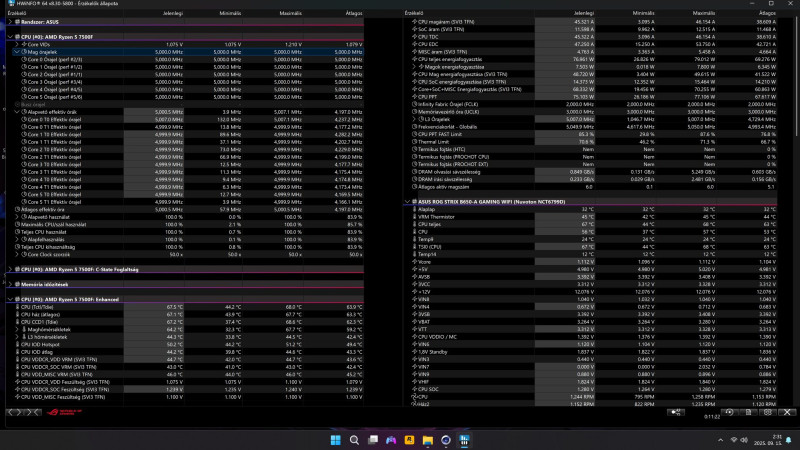Expand the C-State Foglaltság group
This screenshot has height=450, width=800.
pyautogui.click(x=10, y=269)
